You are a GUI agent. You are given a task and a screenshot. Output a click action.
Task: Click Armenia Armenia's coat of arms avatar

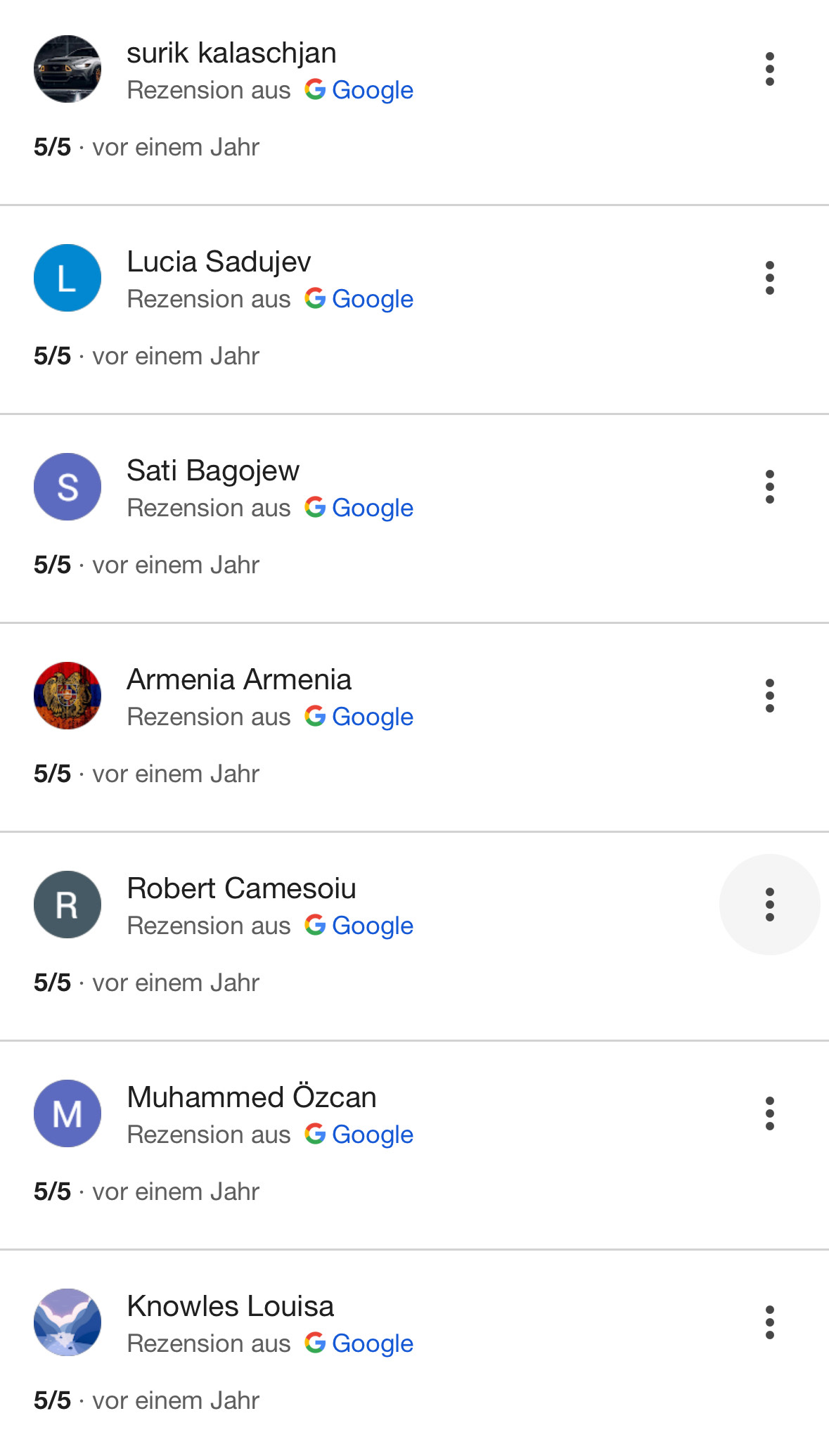68,696
